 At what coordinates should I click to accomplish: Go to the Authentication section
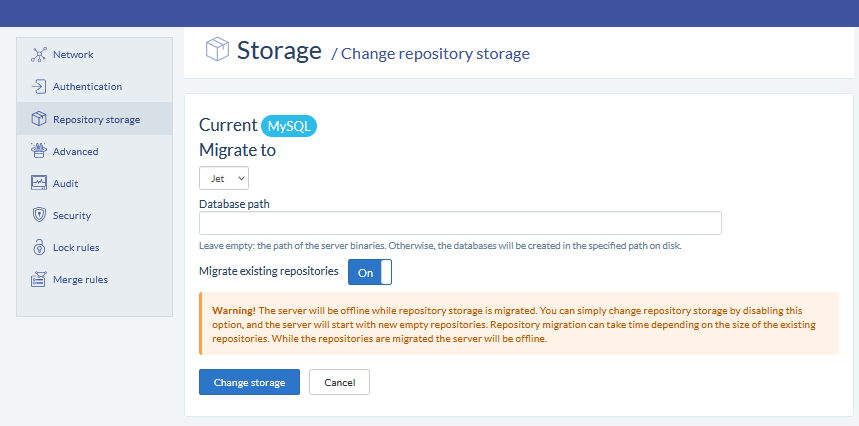87,87
